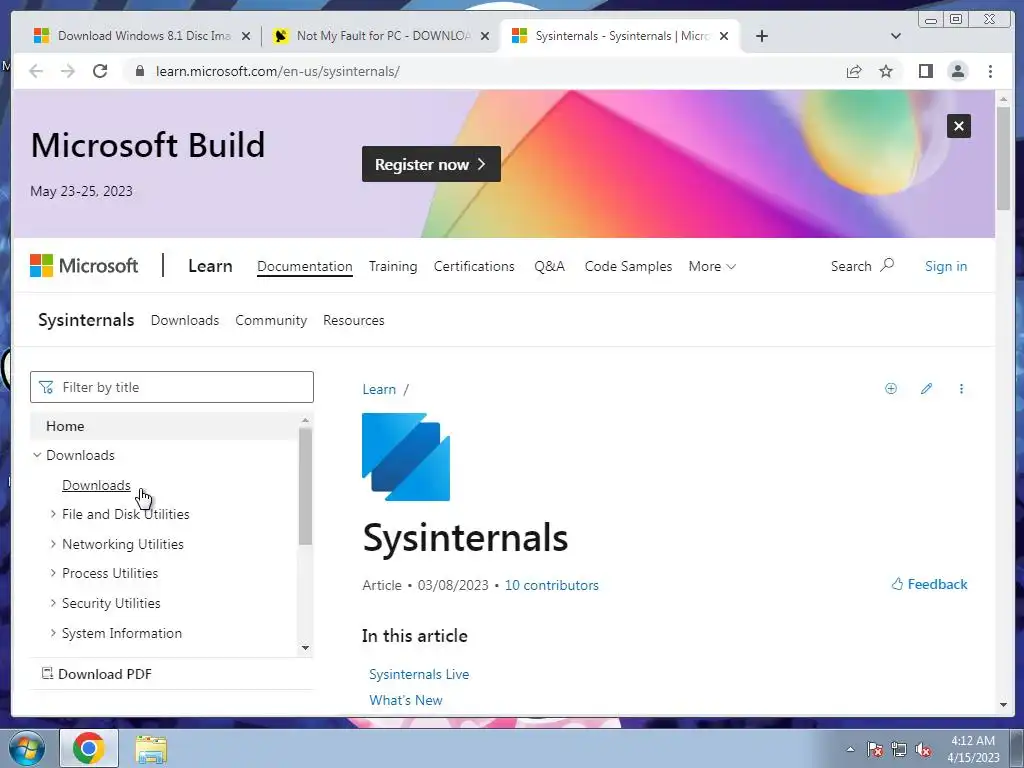Open Windows Explorer from the taskbar

[151, 749]
